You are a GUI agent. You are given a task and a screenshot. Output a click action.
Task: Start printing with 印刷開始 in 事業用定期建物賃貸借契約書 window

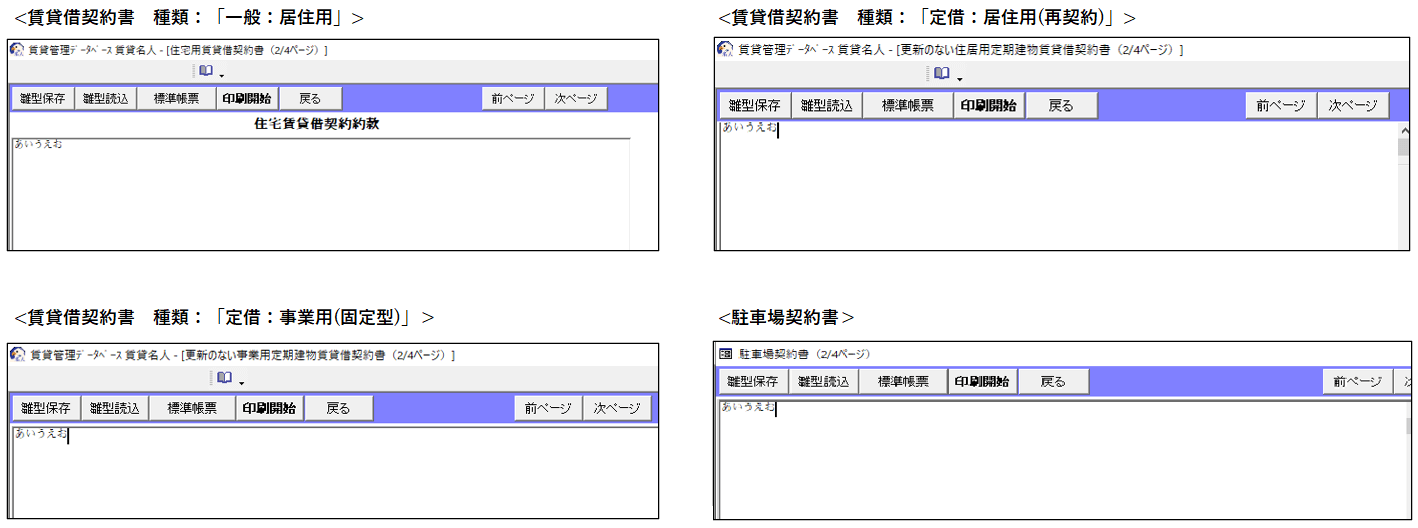coord(269,408)
